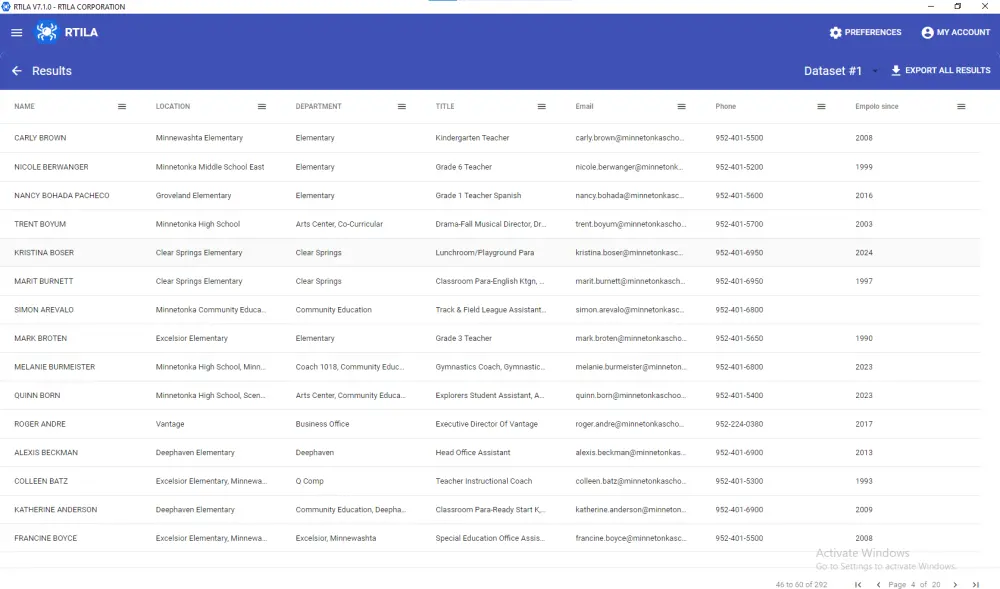
Task: Click the Minnewashta Elementary location cell
Action: [199, 138]
